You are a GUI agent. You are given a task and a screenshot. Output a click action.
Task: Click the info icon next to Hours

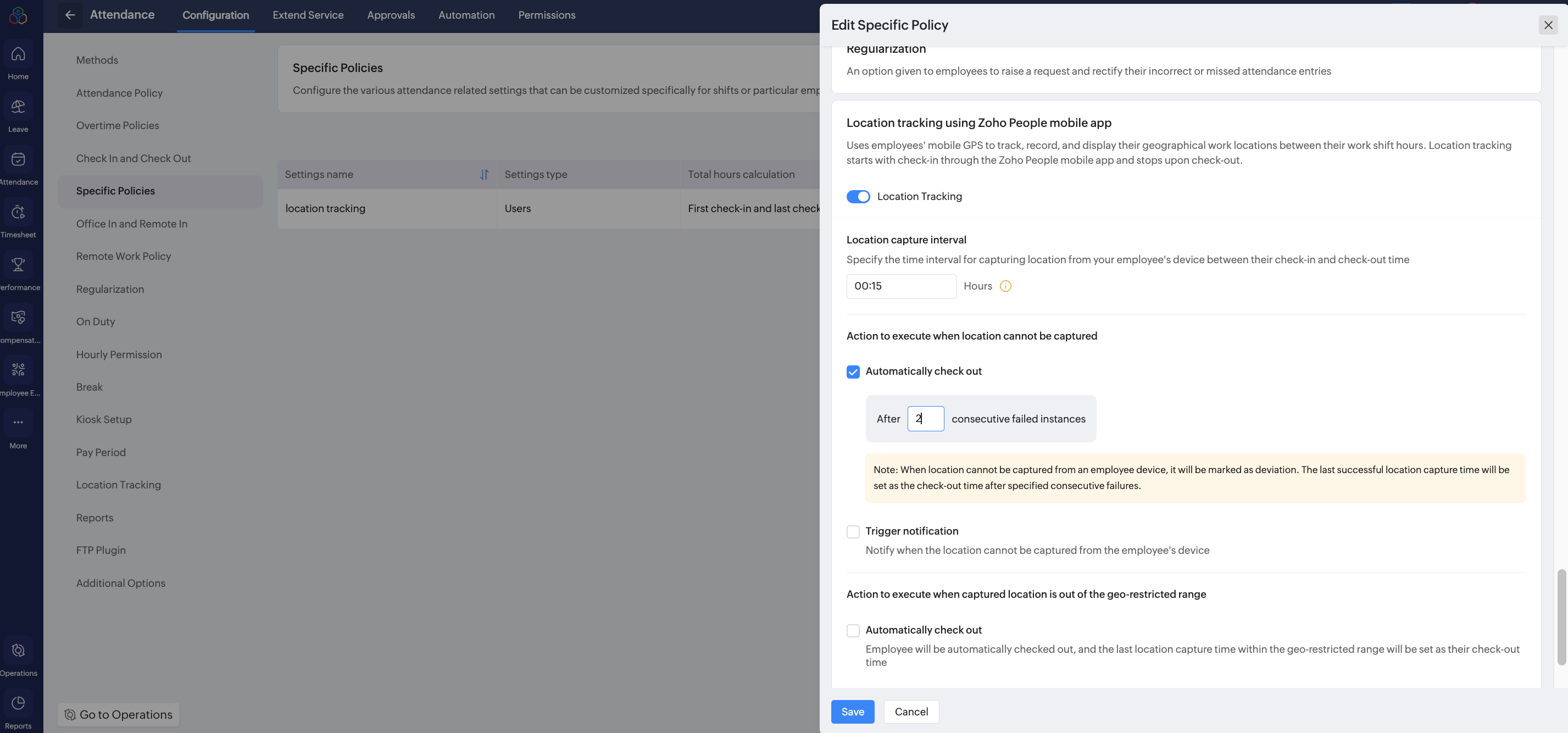[x=1005, y=286]
